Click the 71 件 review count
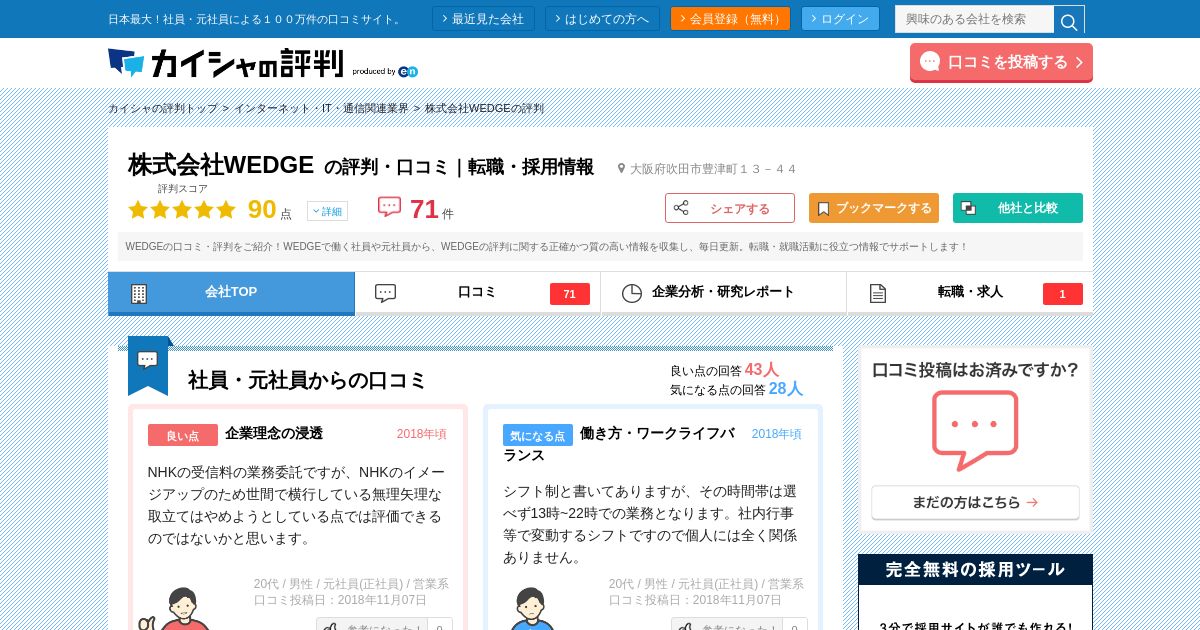1200x630 pixels. pos(431,209)
